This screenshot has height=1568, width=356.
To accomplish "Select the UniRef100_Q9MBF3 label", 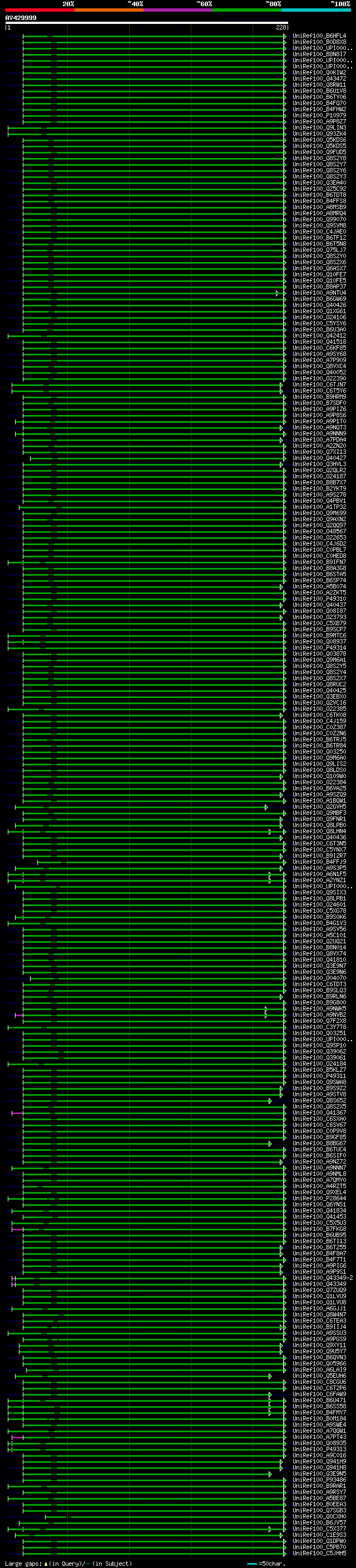I will (319, 813).
